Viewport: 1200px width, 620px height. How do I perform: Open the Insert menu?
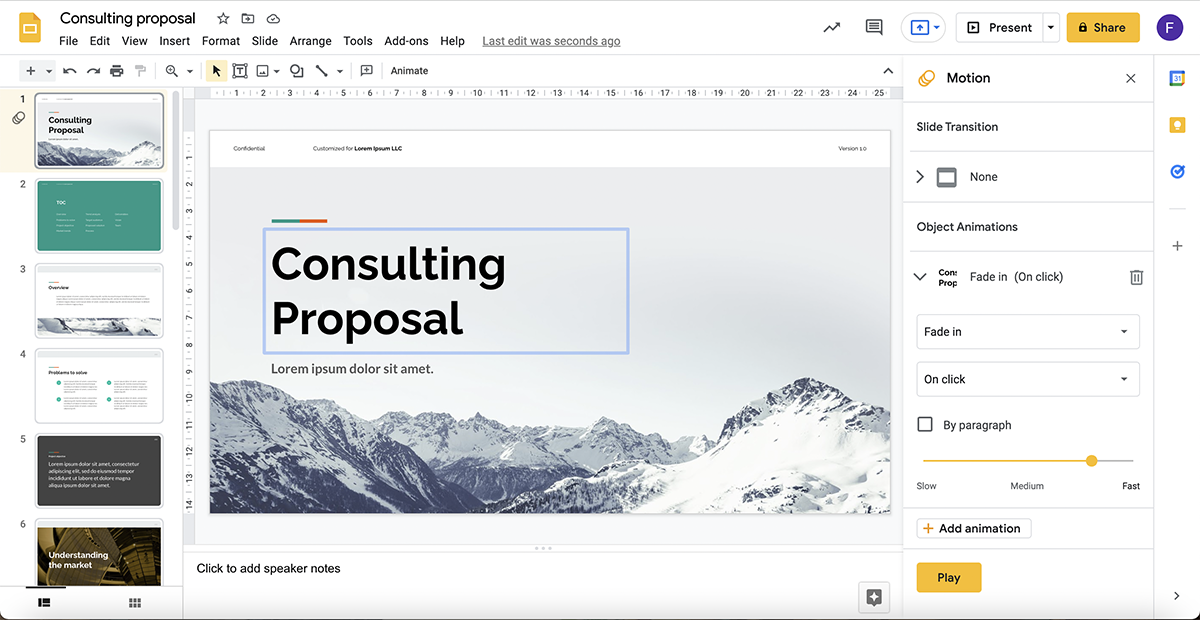pyautogui.click(x=174, y=41)
